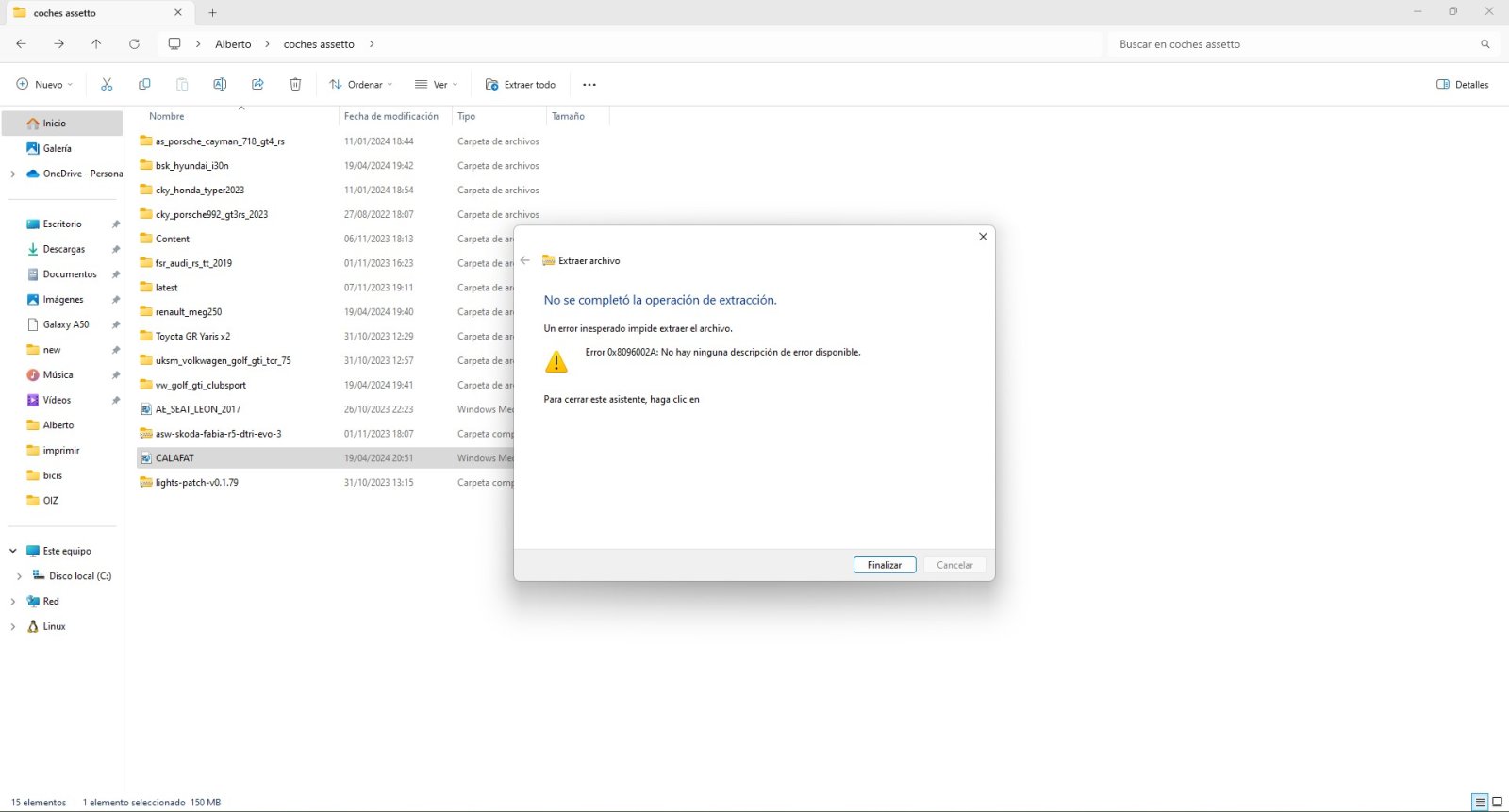Click the PC monitor icon in address bar
Screen dimensions: 1509x812
click(174, 44)
